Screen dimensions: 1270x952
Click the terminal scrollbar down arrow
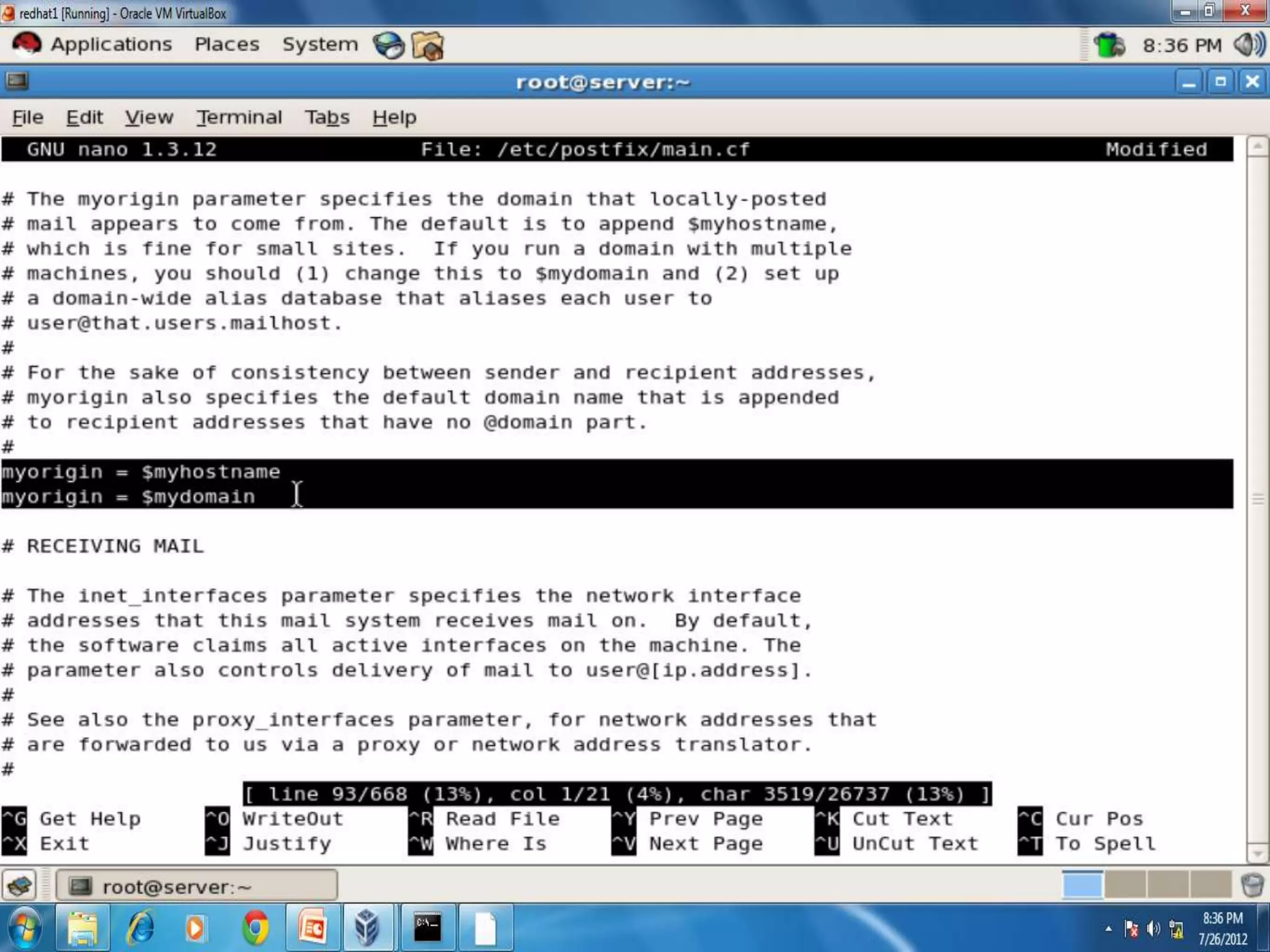[1257, 853]
